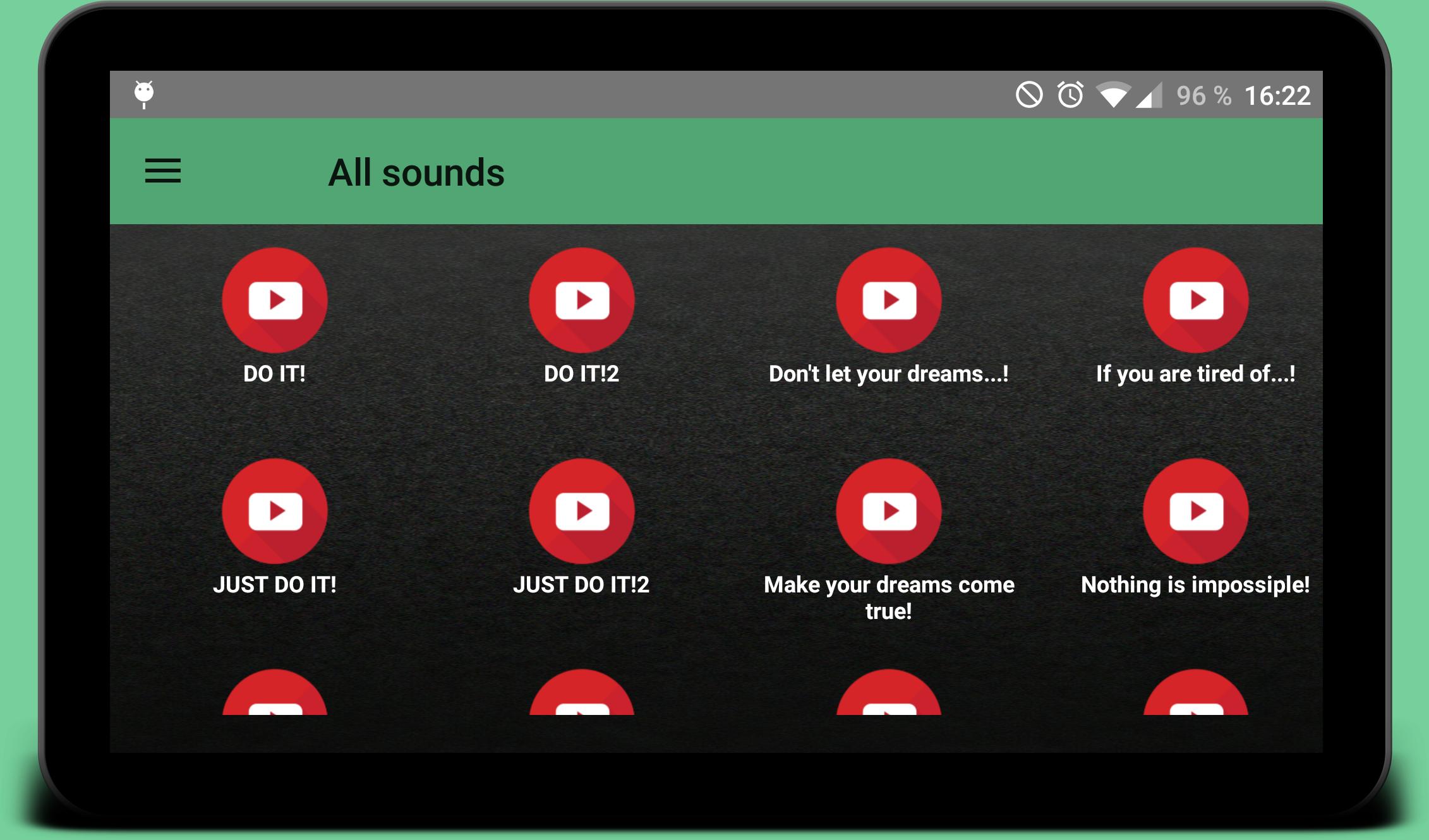The image size is (1429, 840).
Task: Click the "Nothing is impossiple!" label
Action: pos(1195,585)
